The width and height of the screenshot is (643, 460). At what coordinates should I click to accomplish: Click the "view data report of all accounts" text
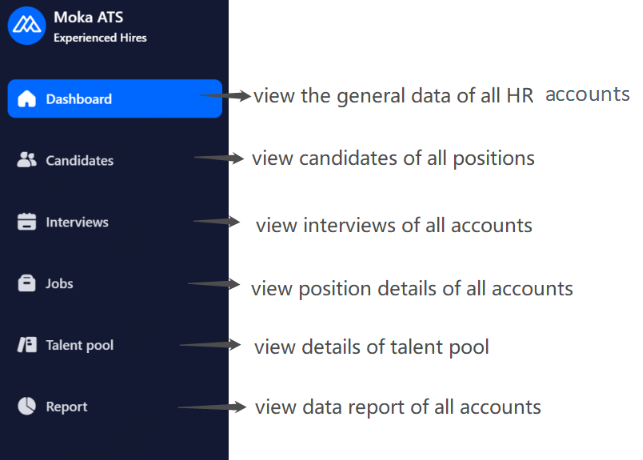398,407
